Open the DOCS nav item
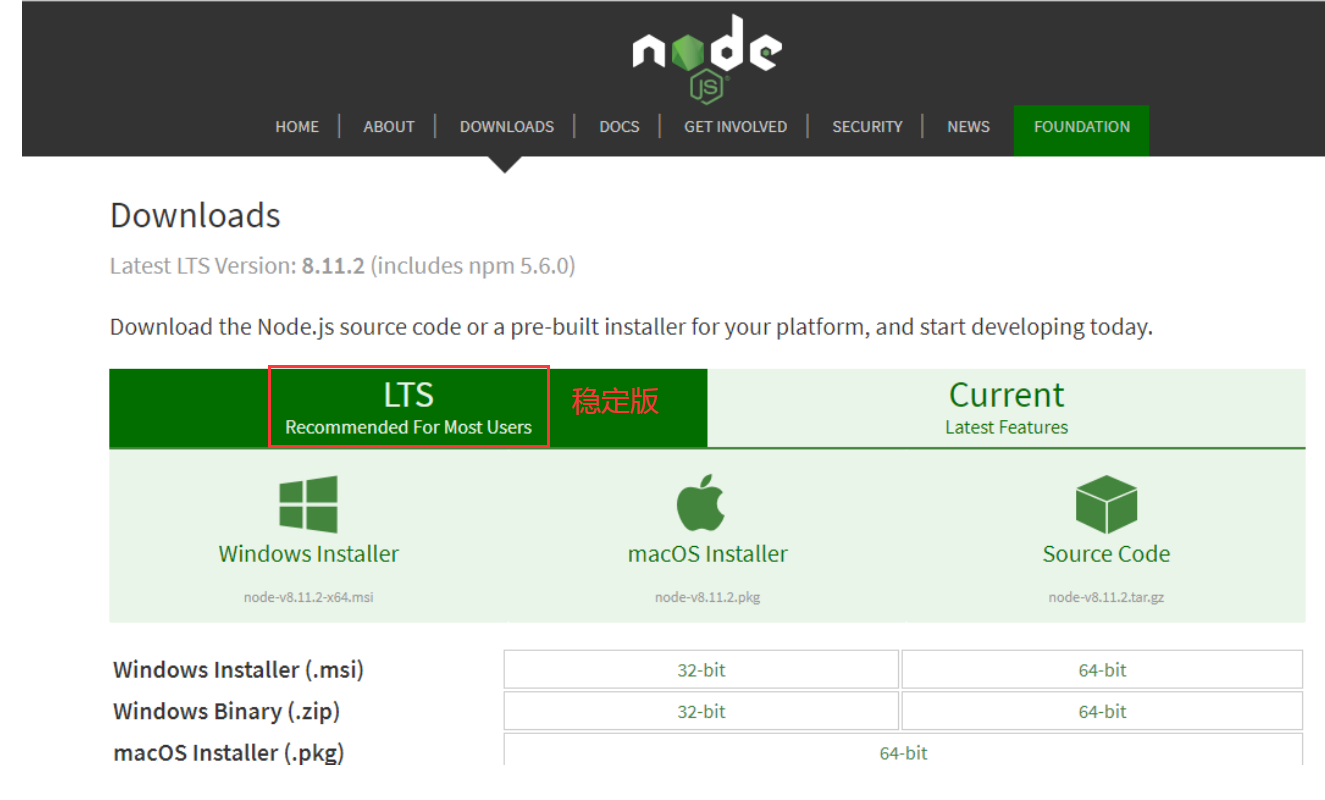The height and width of the screenshot is (800, 1325). click(x=619, y=127)
